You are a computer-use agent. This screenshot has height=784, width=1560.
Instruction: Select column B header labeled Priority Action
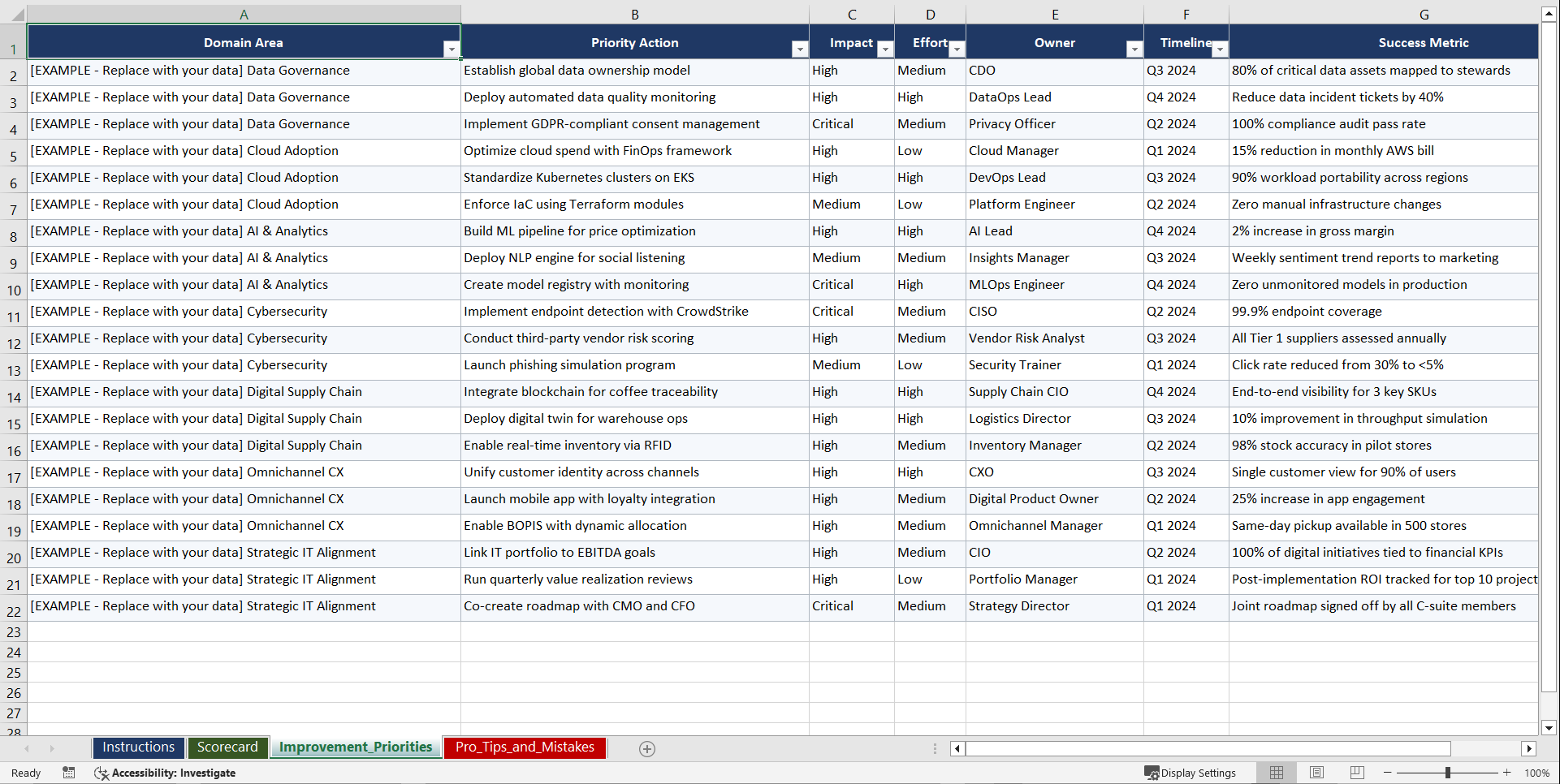(634, 14)
